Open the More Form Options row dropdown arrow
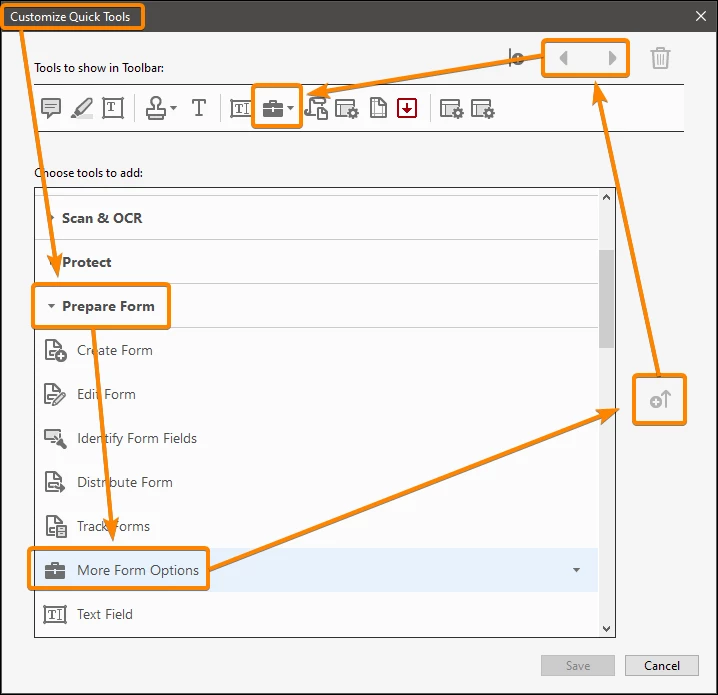This screenshot has width=718, height=695. pyautogui.click(x=577, y=570)
